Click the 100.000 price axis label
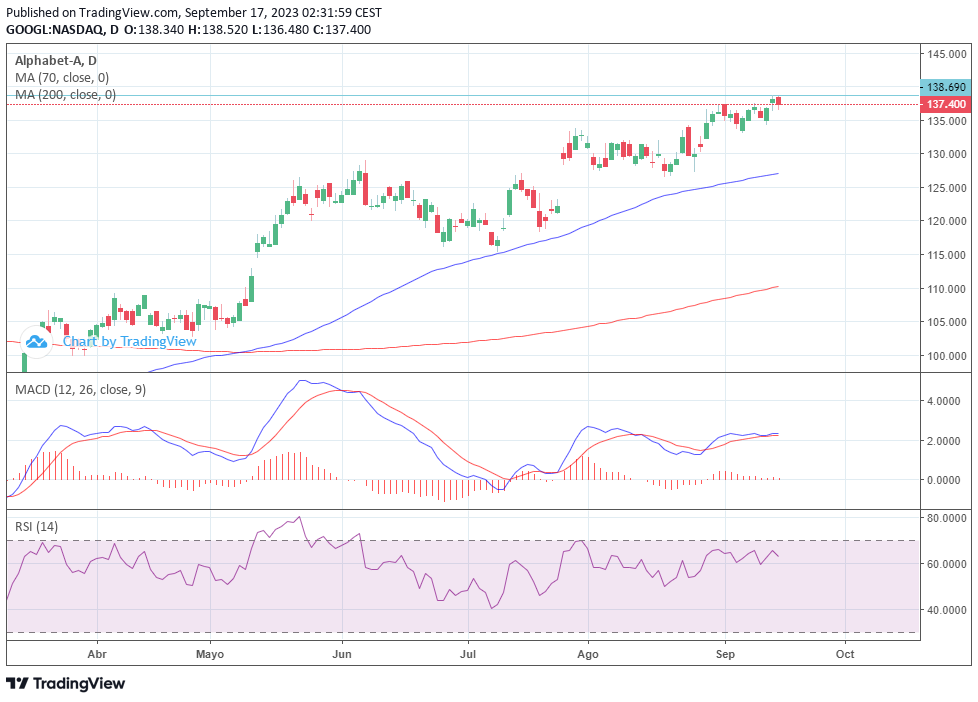 (946, 356)
